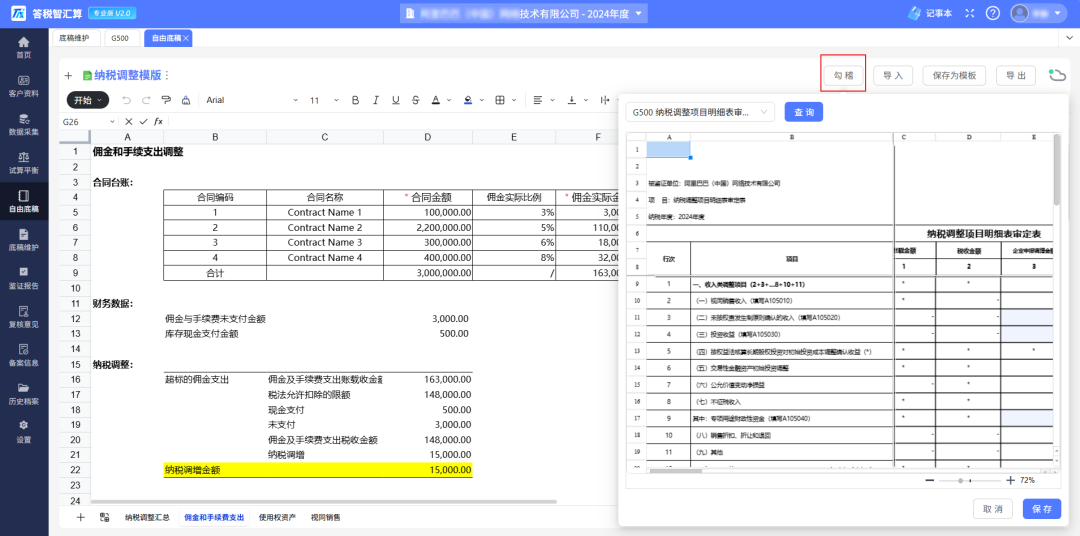Open the 开始 ribbon dropdown
This screenshot has width=1080, height=536.
click(x=88, y=100)
